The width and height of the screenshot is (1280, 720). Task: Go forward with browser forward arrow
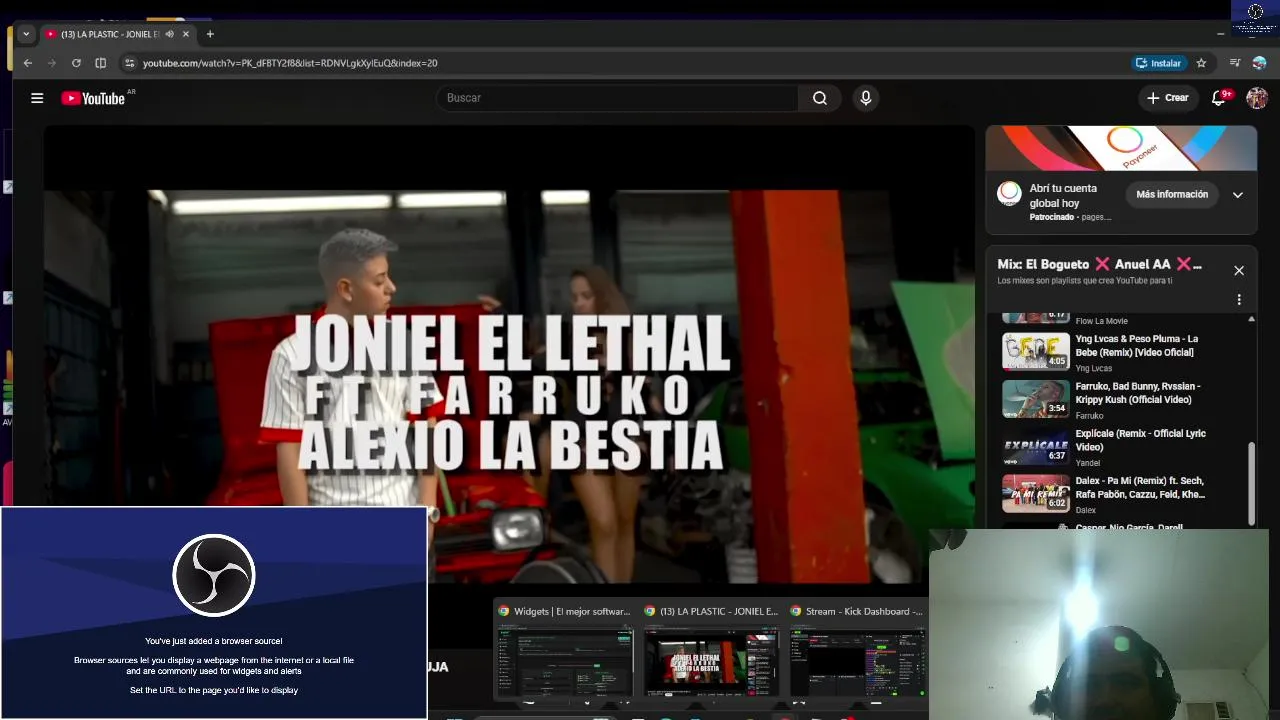pos(52,63)
